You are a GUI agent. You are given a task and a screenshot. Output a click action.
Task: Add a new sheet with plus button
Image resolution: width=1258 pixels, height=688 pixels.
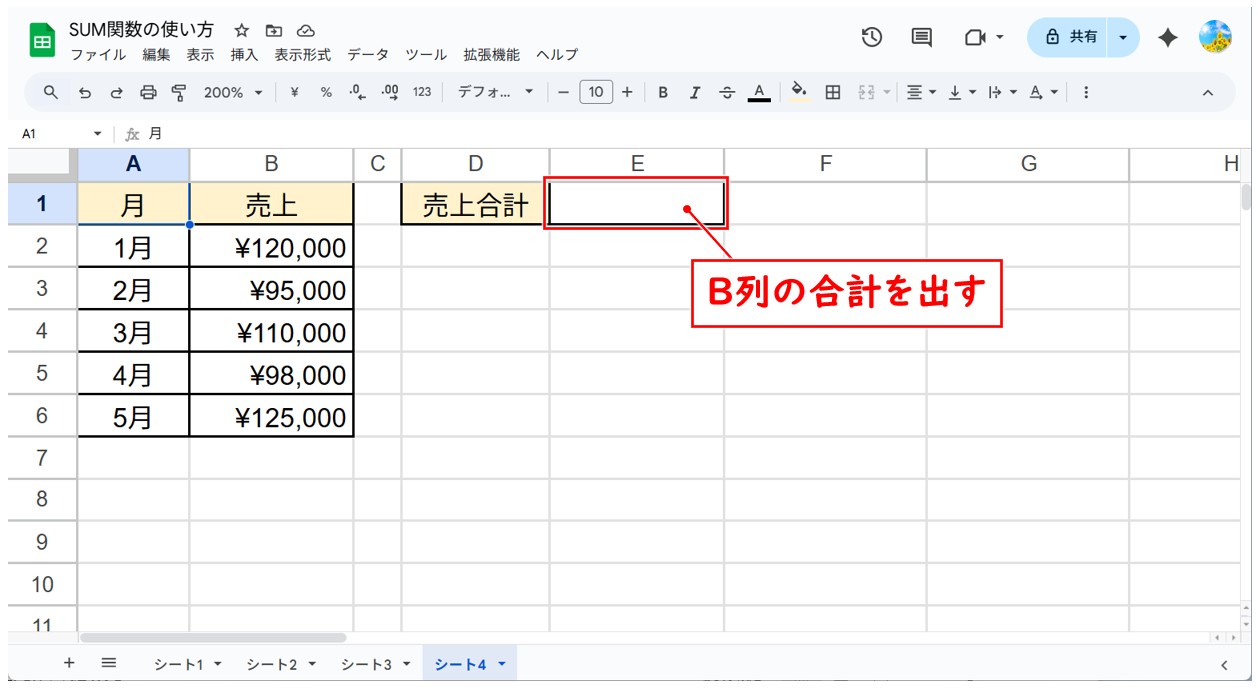point(69,663)
